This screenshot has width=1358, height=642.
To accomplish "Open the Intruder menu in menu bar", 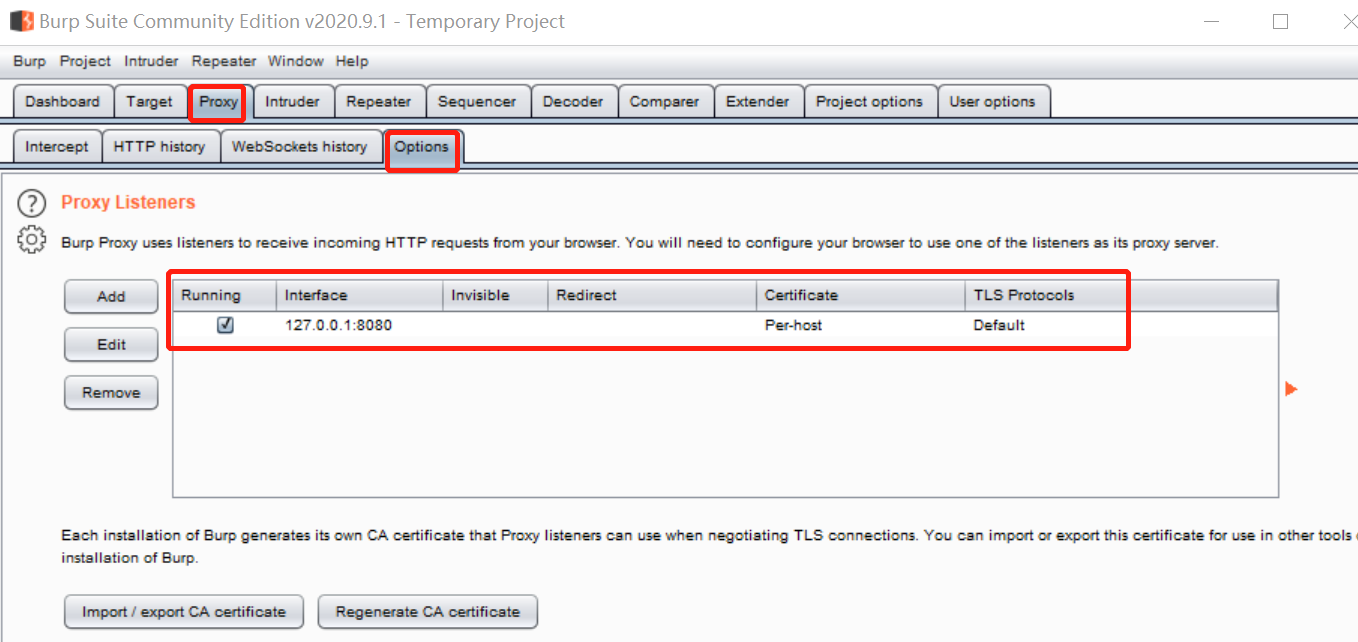I will 151,61.
